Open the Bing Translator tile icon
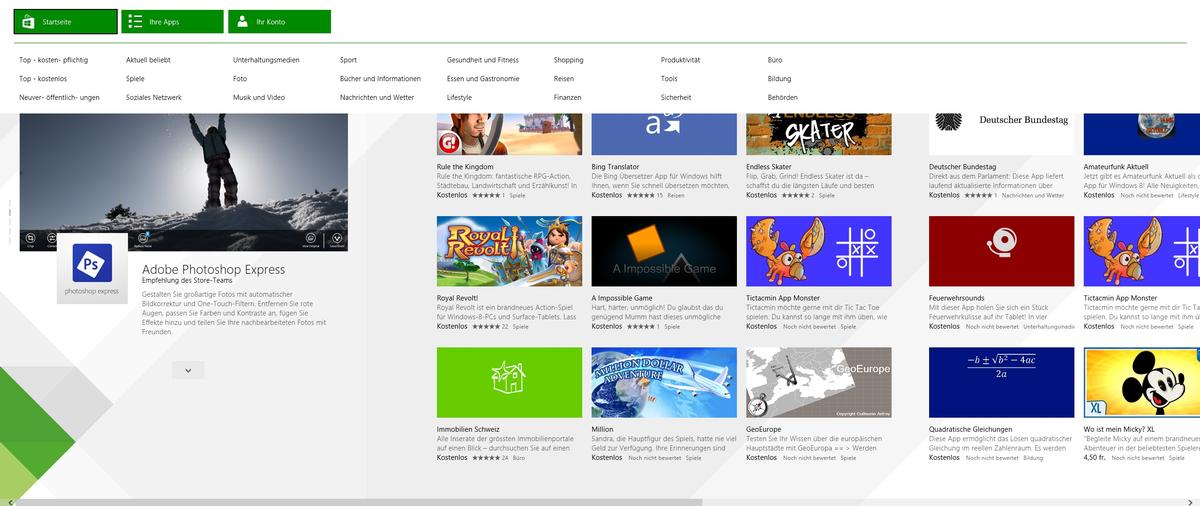The height and width of the screenshot is (506, 1200). point(664,135)
